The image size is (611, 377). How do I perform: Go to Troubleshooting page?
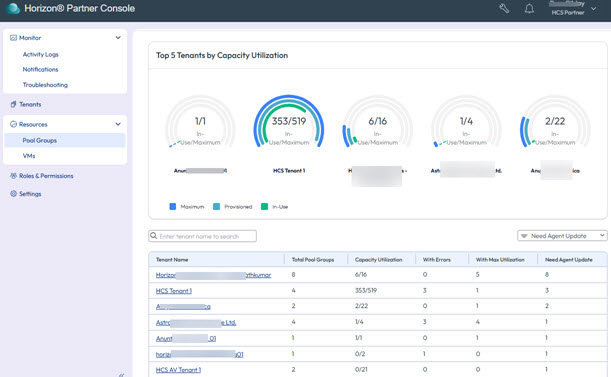pyautogui.click(x=45, y=85)
